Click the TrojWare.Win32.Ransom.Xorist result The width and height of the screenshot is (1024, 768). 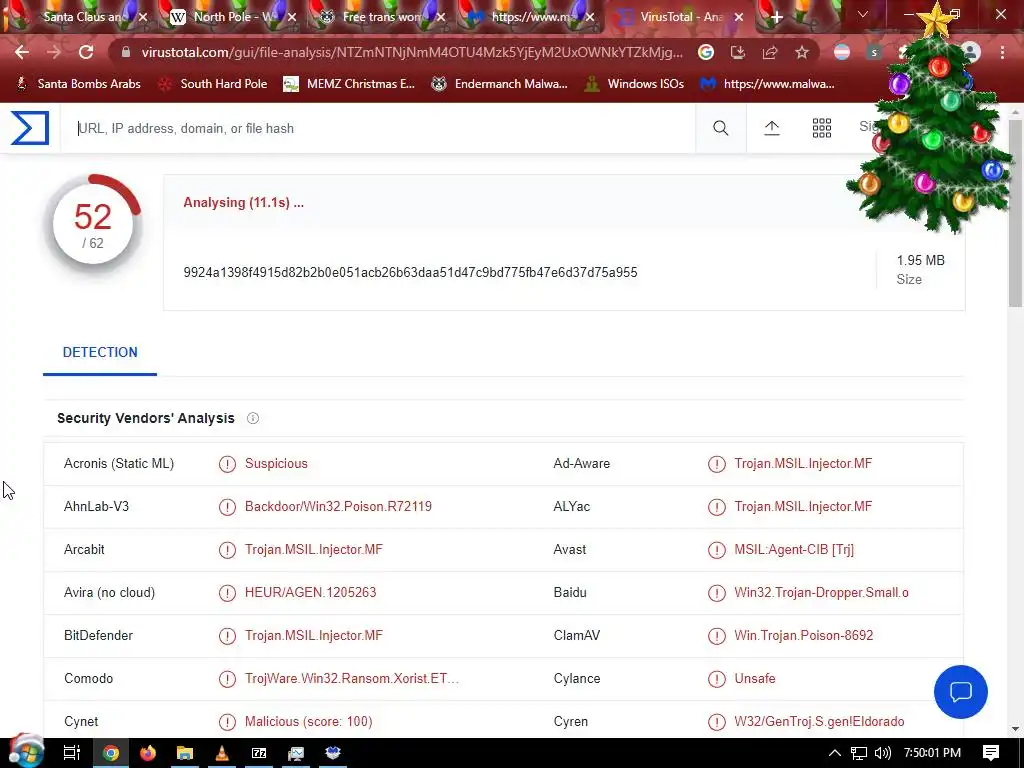[x=351, y=679]
